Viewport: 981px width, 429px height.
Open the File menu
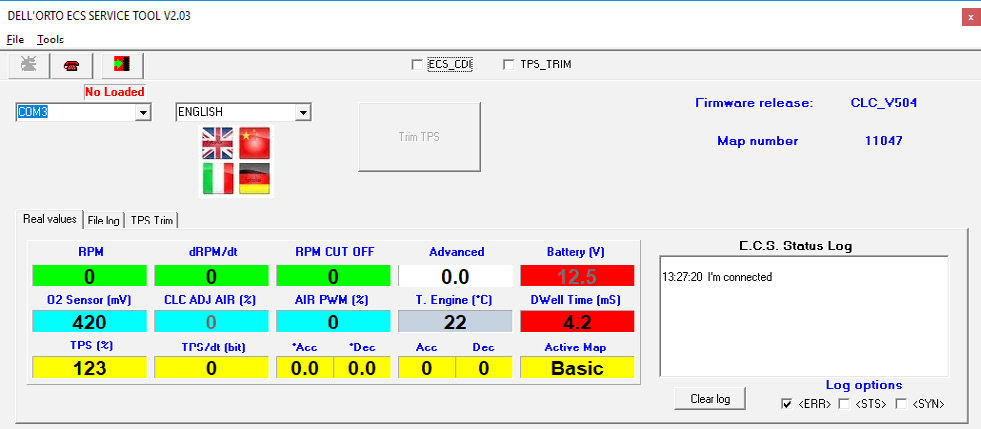click(x=16, y=39)
